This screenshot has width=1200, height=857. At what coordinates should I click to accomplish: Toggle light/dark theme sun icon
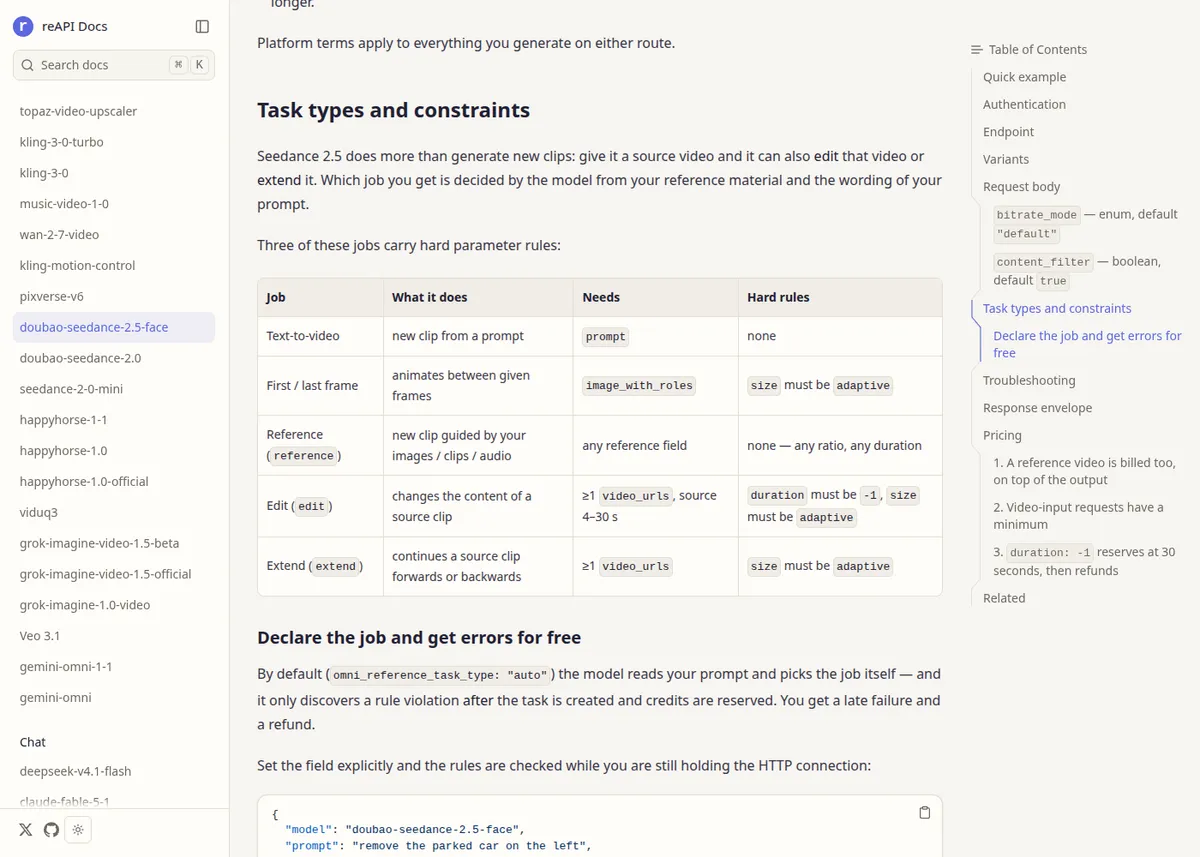coord(78,829)
